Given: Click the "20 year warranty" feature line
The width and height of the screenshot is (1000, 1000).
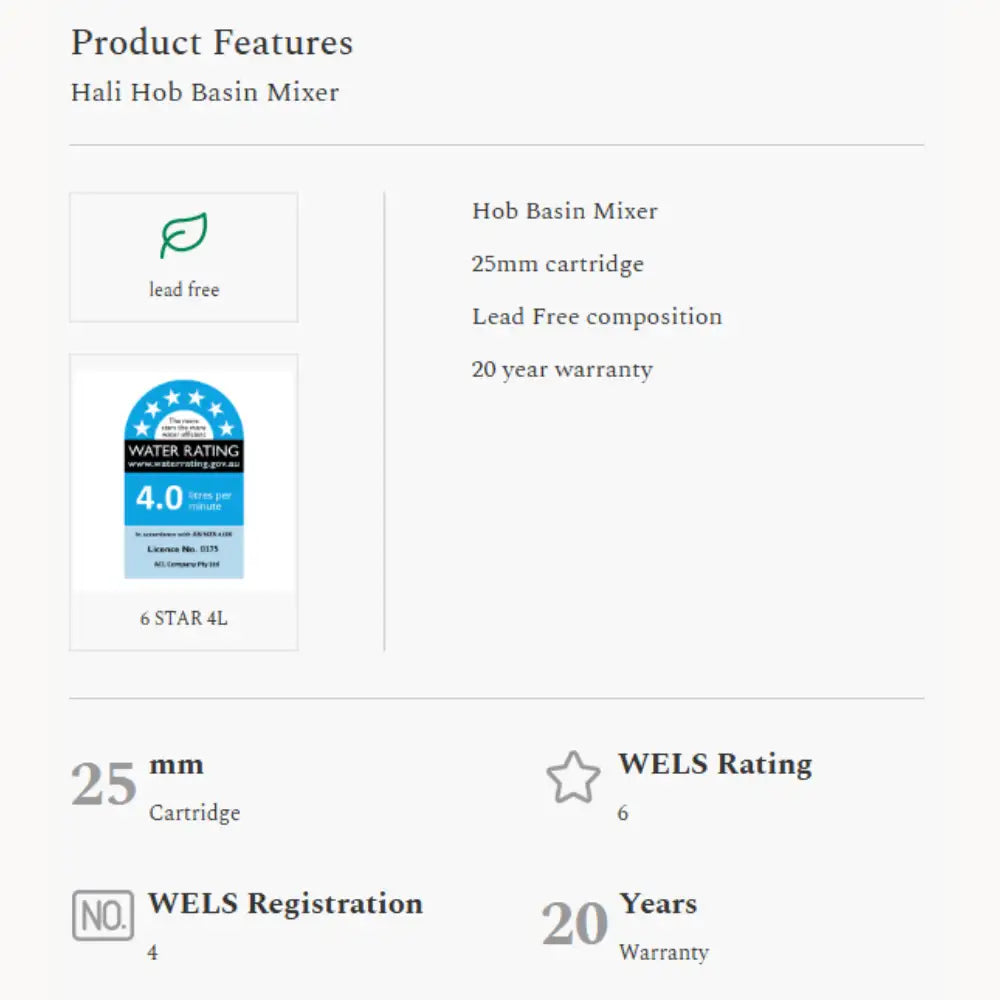Looking at the screenshot, I should [x=562, y=369].
